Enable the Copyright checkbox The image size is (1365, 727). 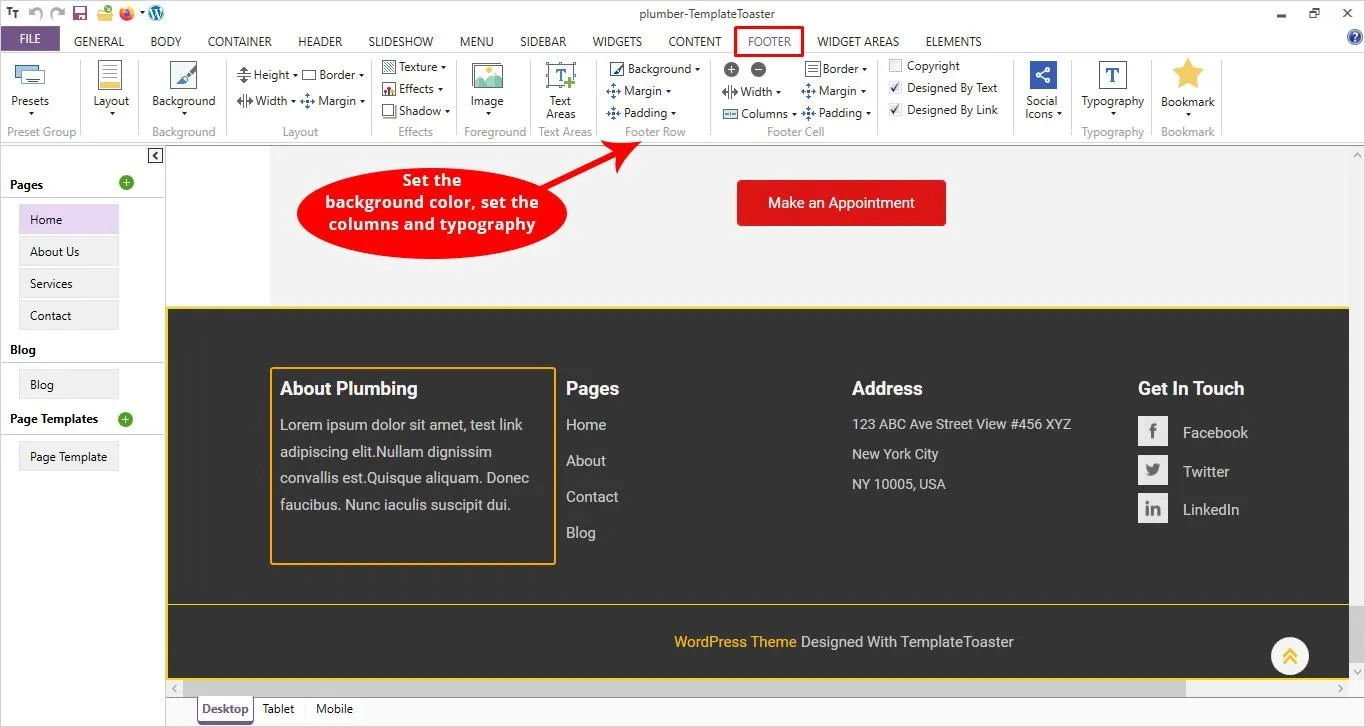coord(893,65)
